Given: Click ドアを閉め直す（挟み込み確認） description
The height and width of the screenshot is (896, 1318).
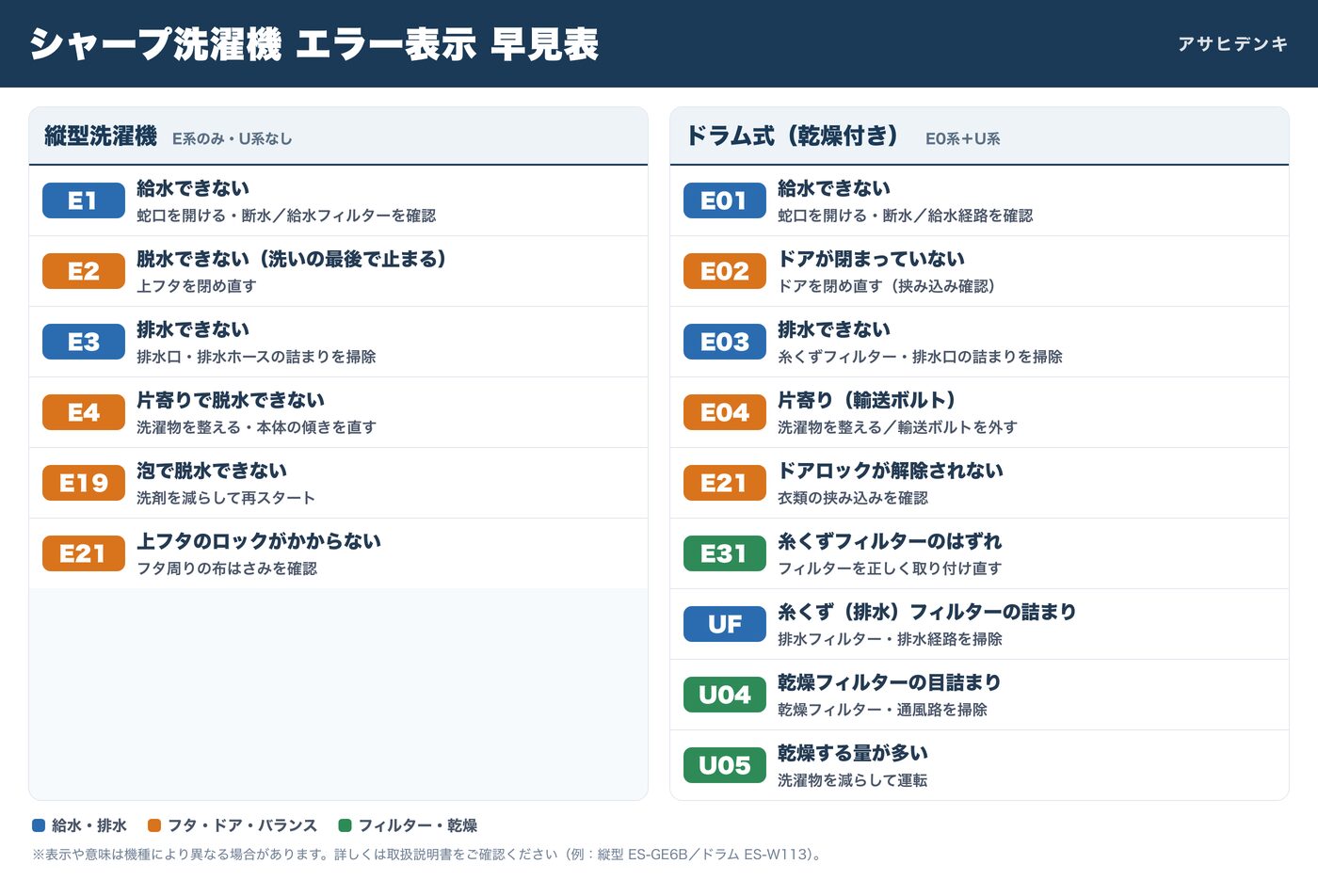Looking at the screenshot, I should tap(887, 286).
